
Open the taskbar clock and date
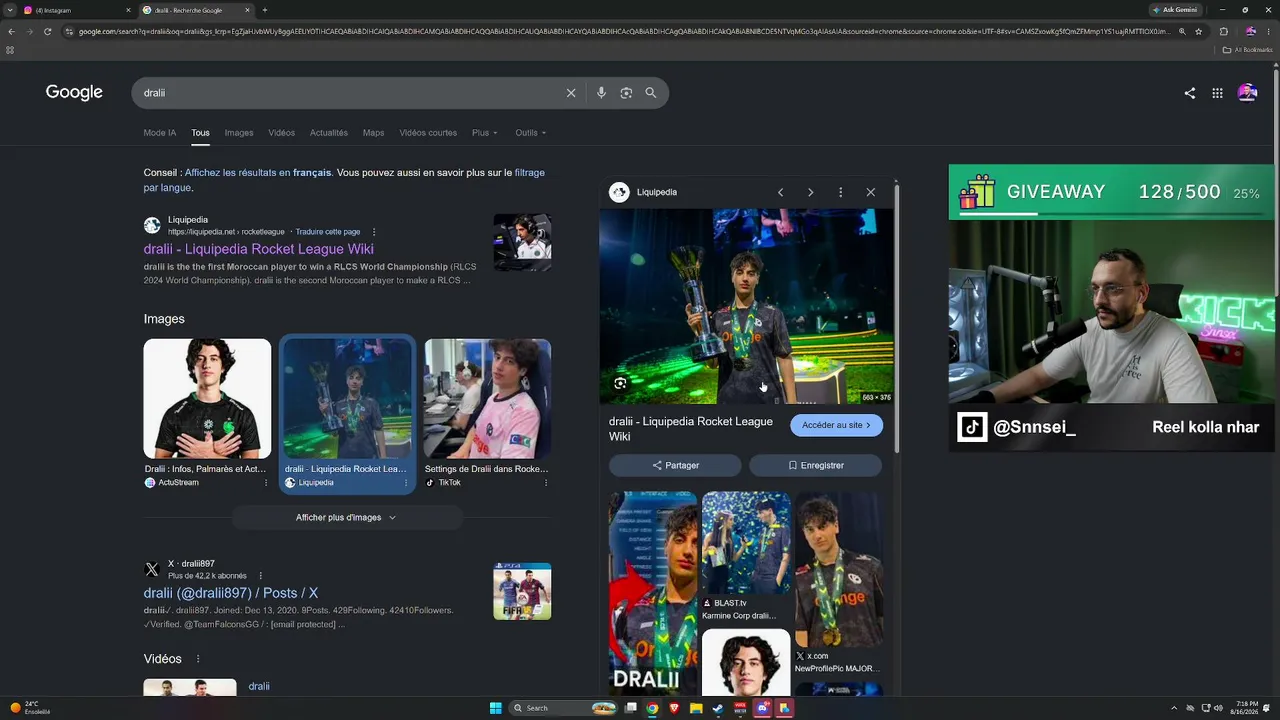pos(1247,708)
